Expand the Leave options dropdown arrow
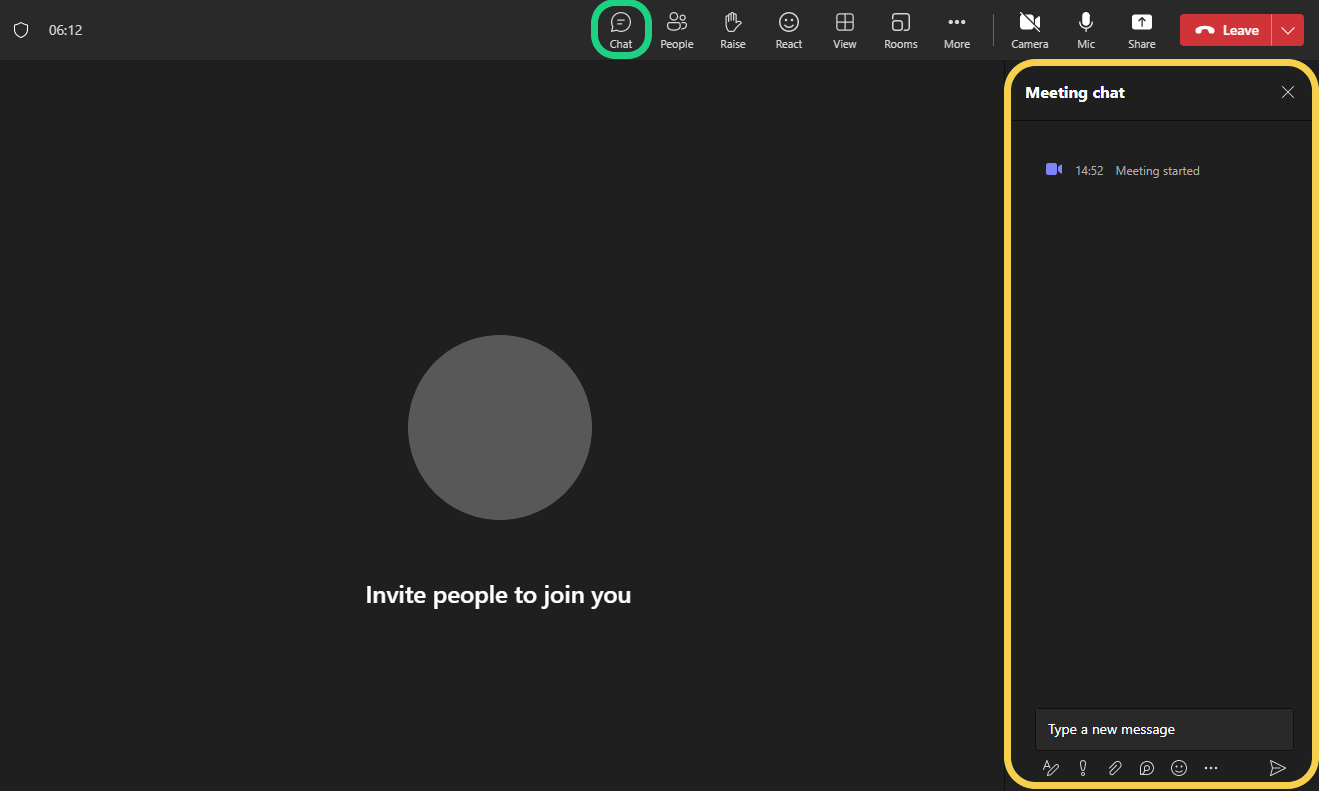Image resolution: width=1319 pixels, height=791 pixels. point(1288,30)
